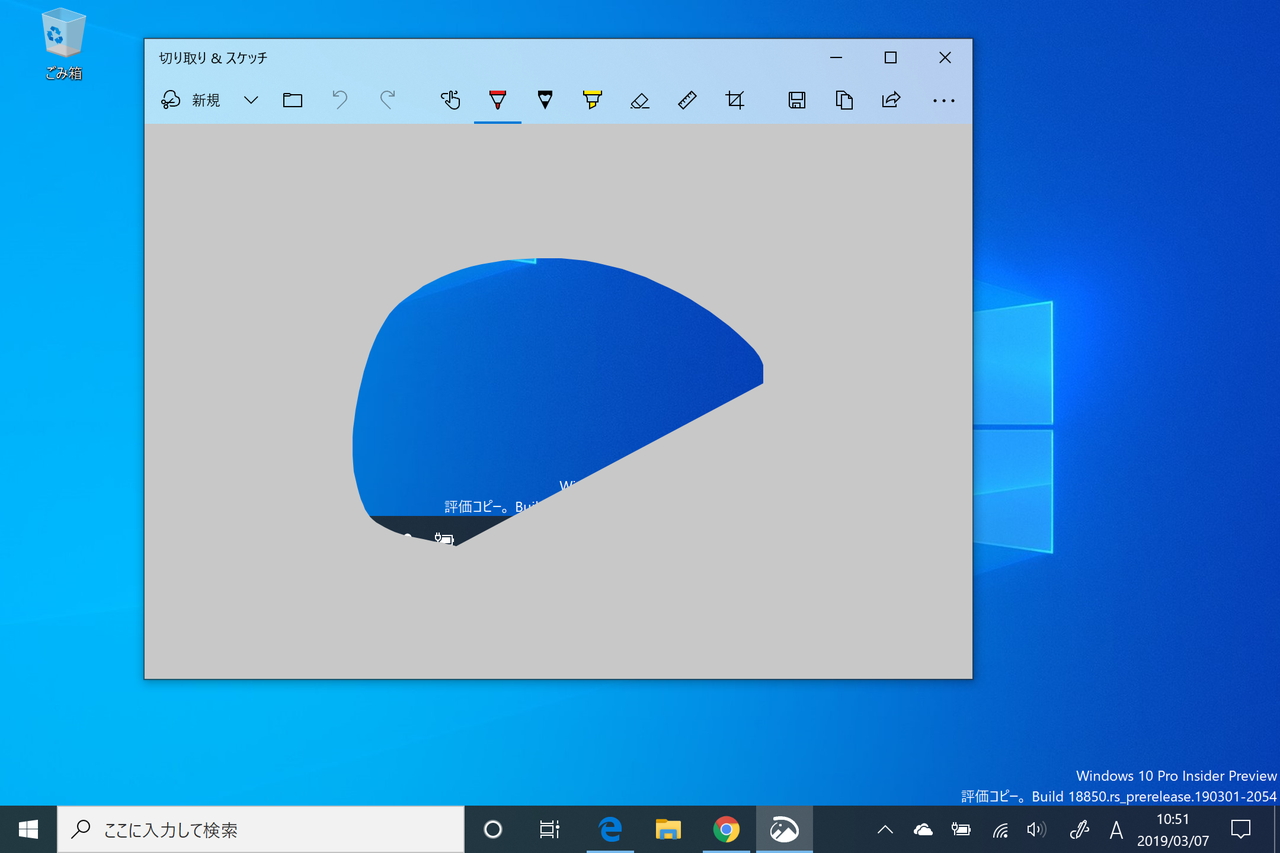Enable touch writing tool

coord(450,100)
